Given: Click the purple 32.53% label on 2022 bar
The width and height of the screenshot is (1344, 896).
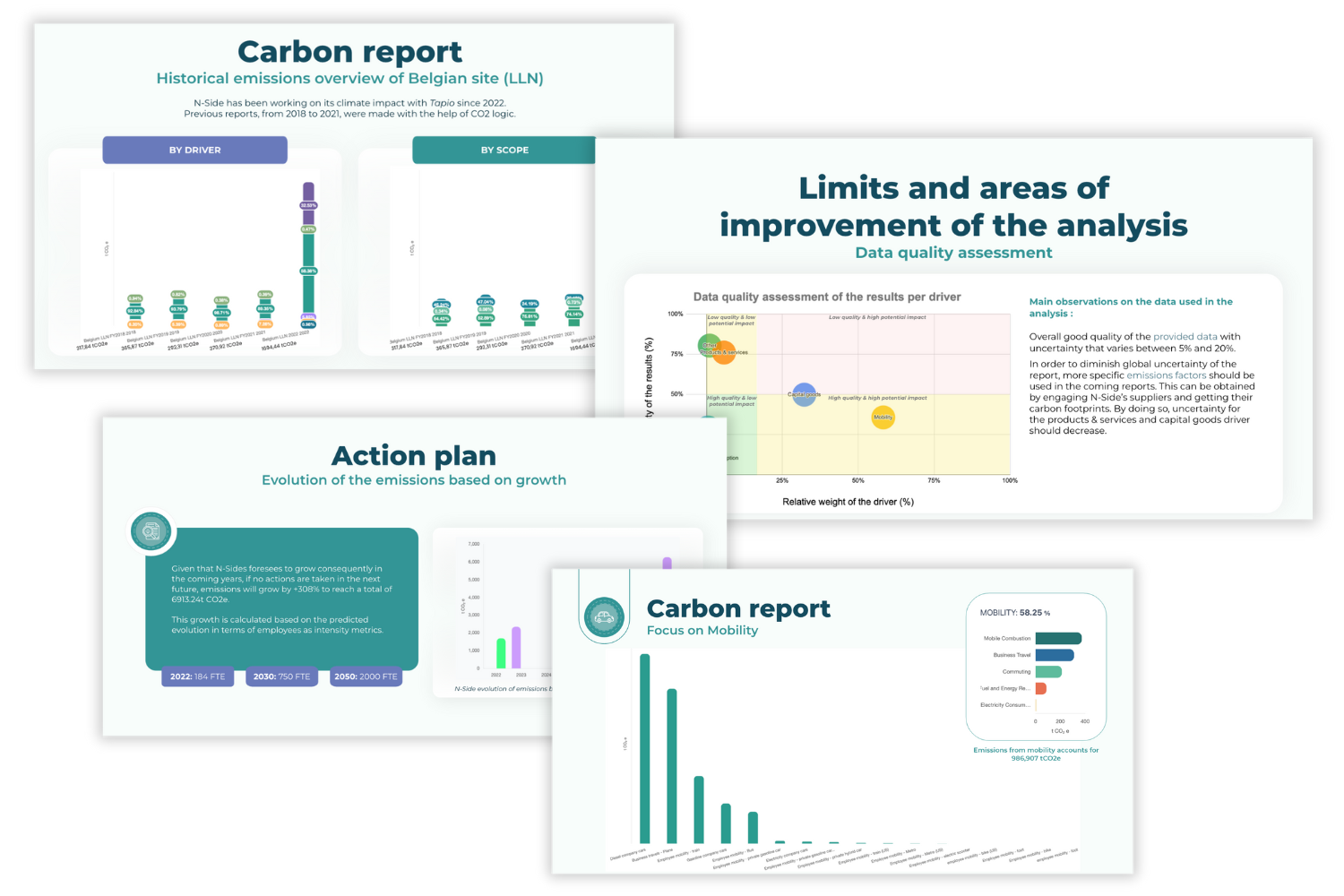Looking at the screenshot, I should tap(308, 205).
